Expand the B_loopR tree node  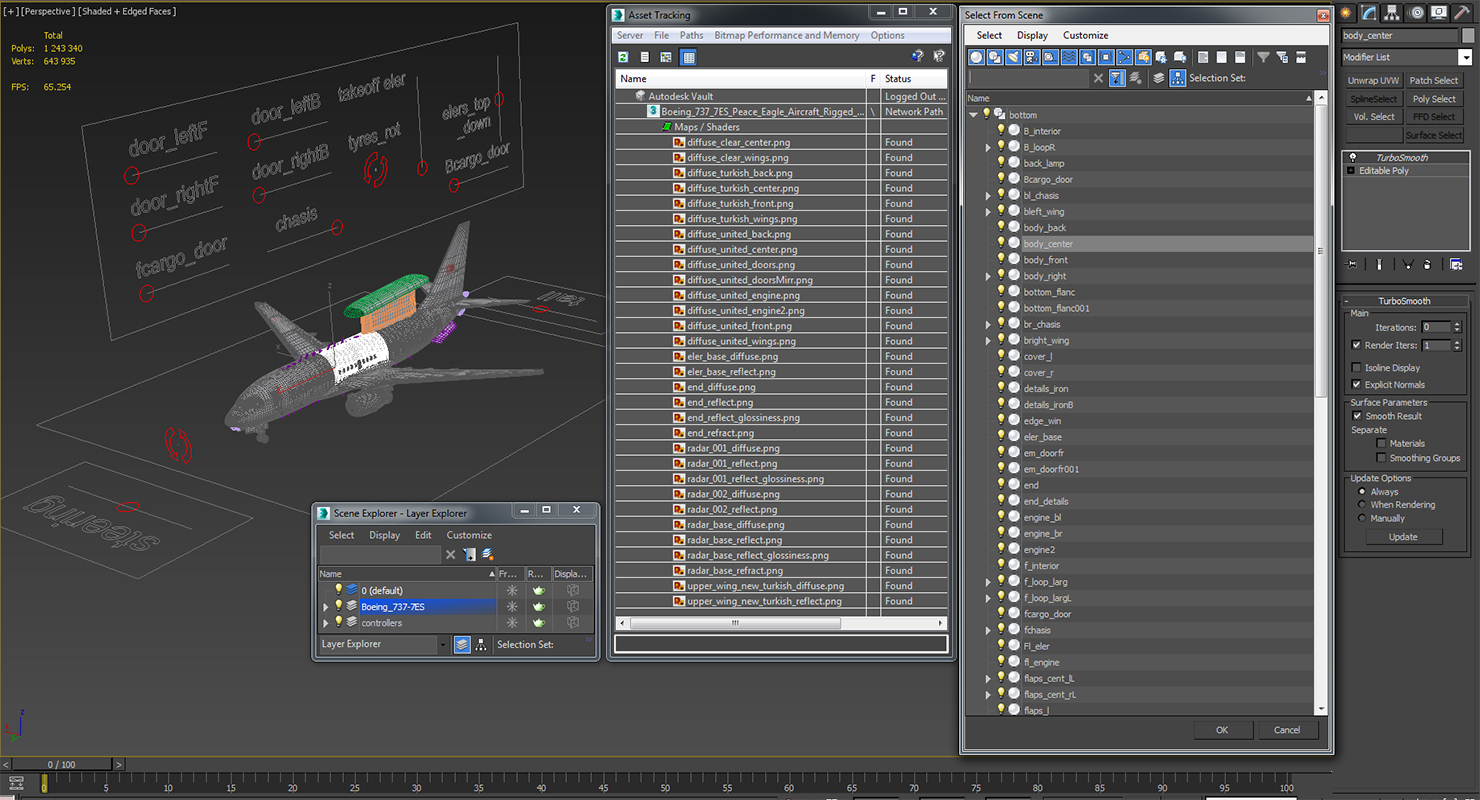[x=988, y=147]
